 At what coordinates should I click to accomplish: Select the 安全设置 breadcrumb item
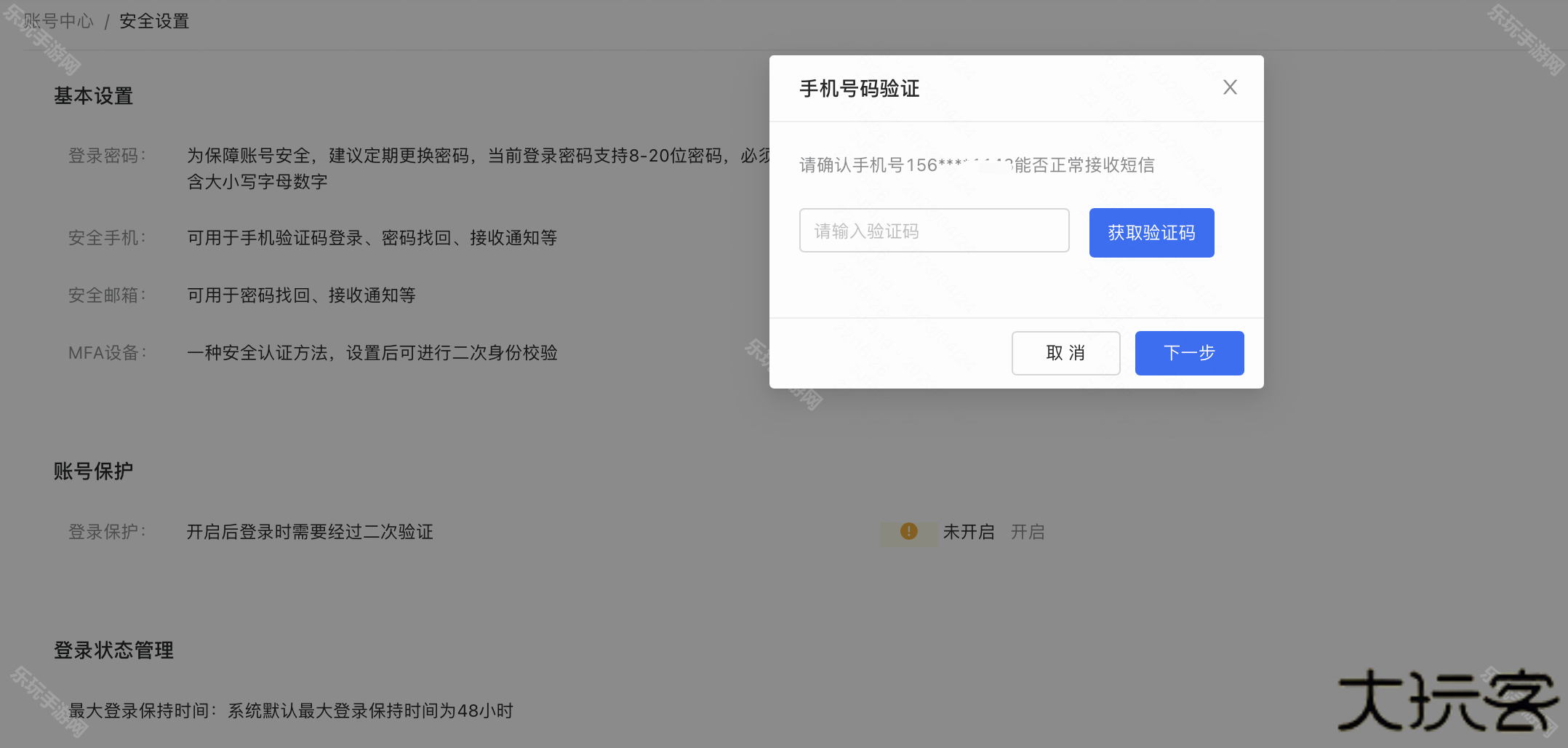click(x=154, y=21)
